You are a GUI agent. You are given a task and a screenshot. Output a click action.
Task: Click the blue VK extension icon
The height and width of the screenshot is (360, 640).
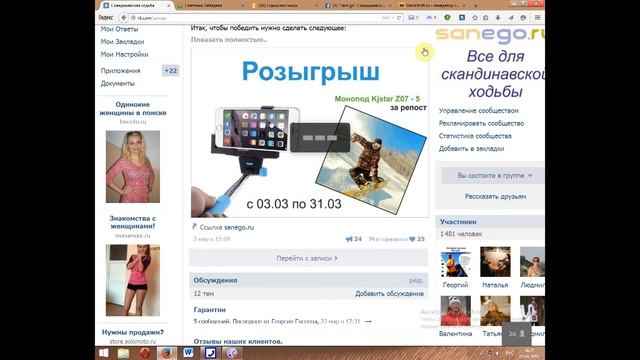coord(462,18)
